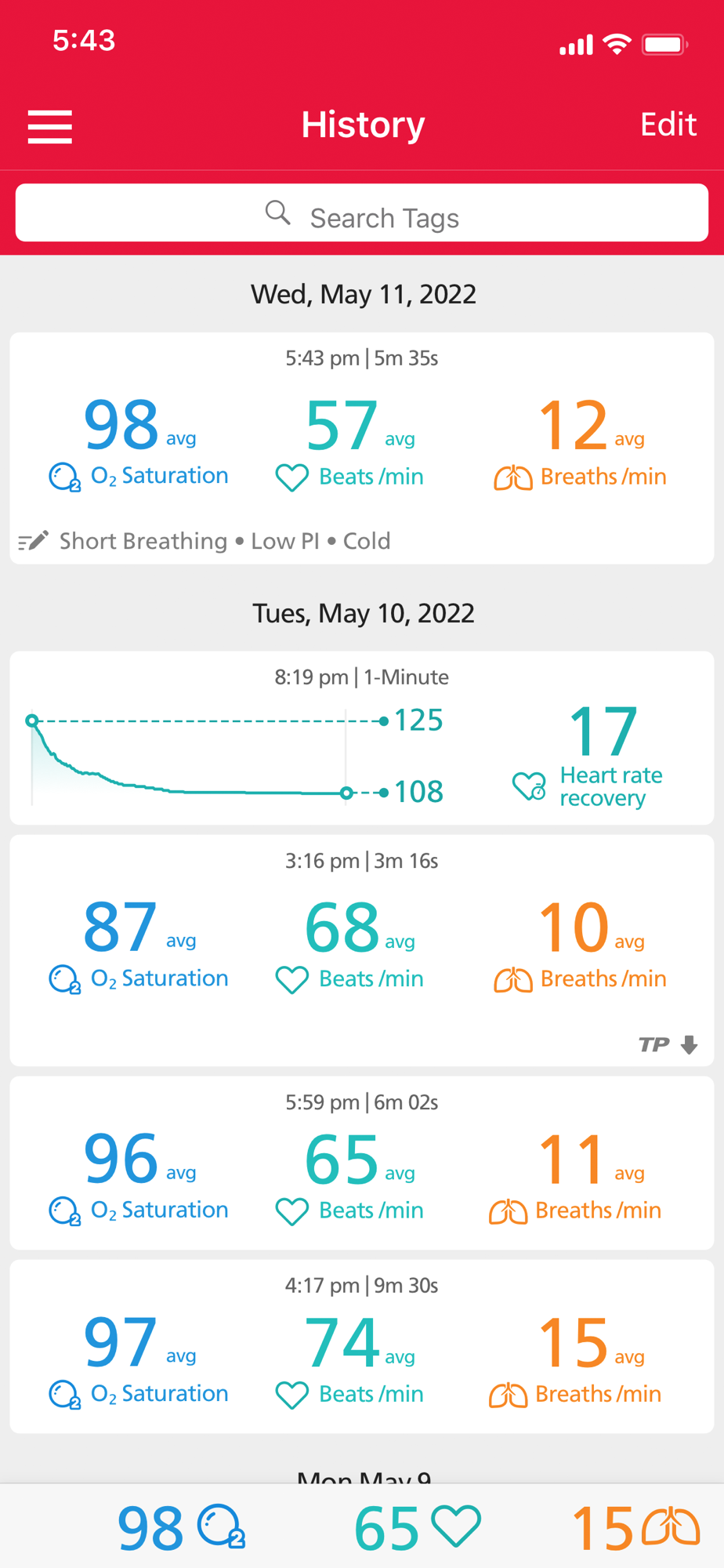
Task: Open the hamburger menu
Action: point(50,126)
